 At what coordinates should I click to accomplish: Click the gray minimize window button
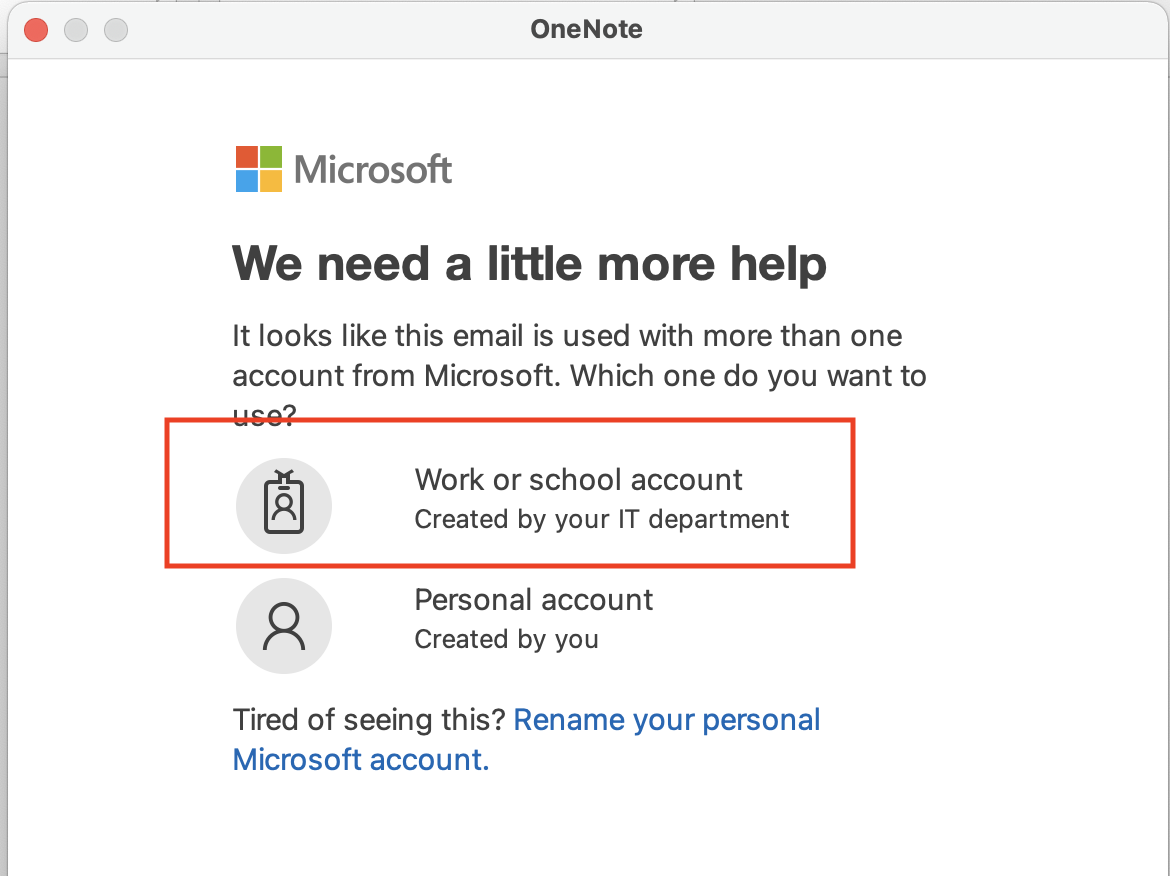click(x=76, y=30)
